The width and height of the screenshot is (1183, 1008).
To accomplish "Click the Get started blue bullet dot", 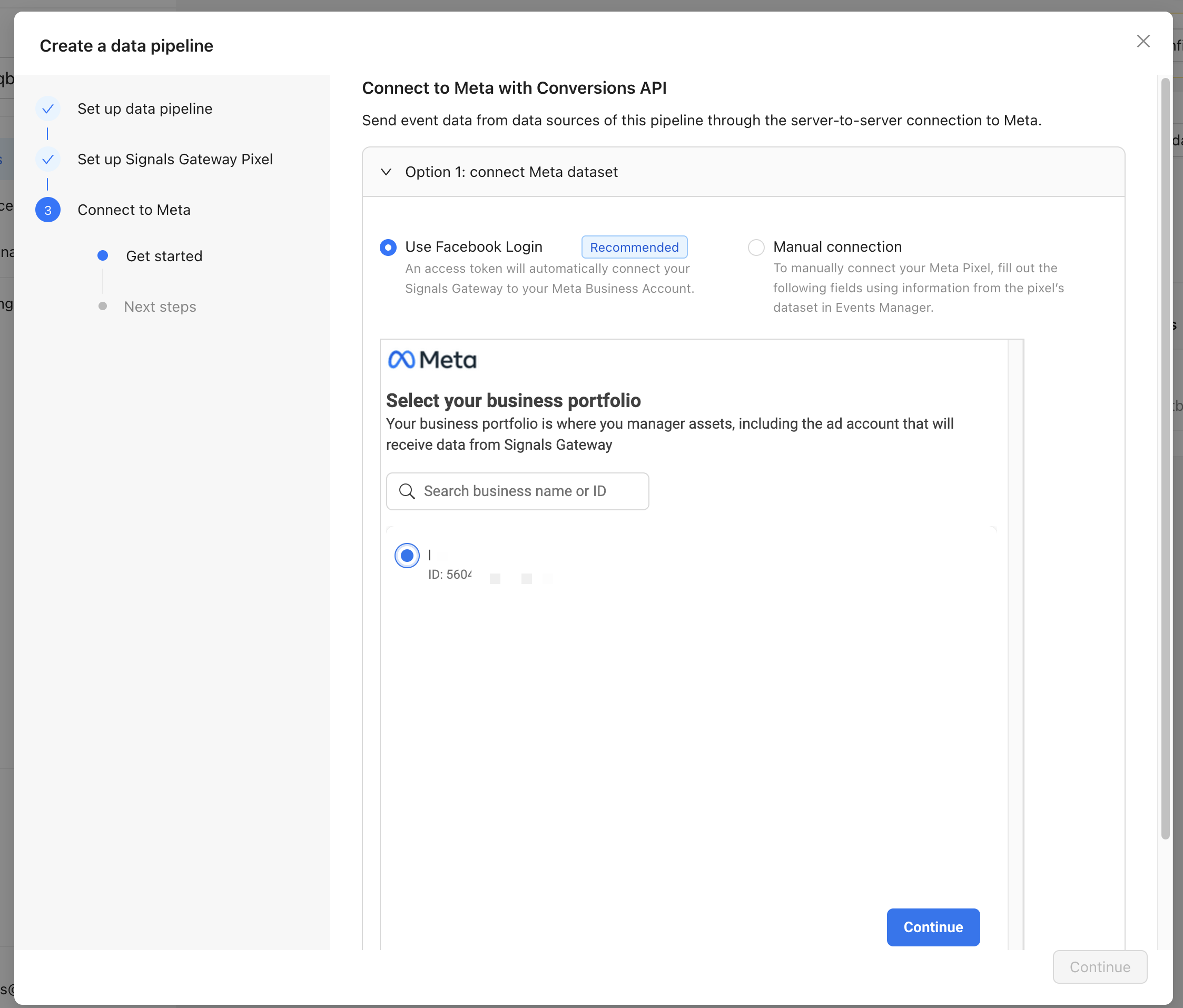I will pyautogui.click(x=103, y=256).
